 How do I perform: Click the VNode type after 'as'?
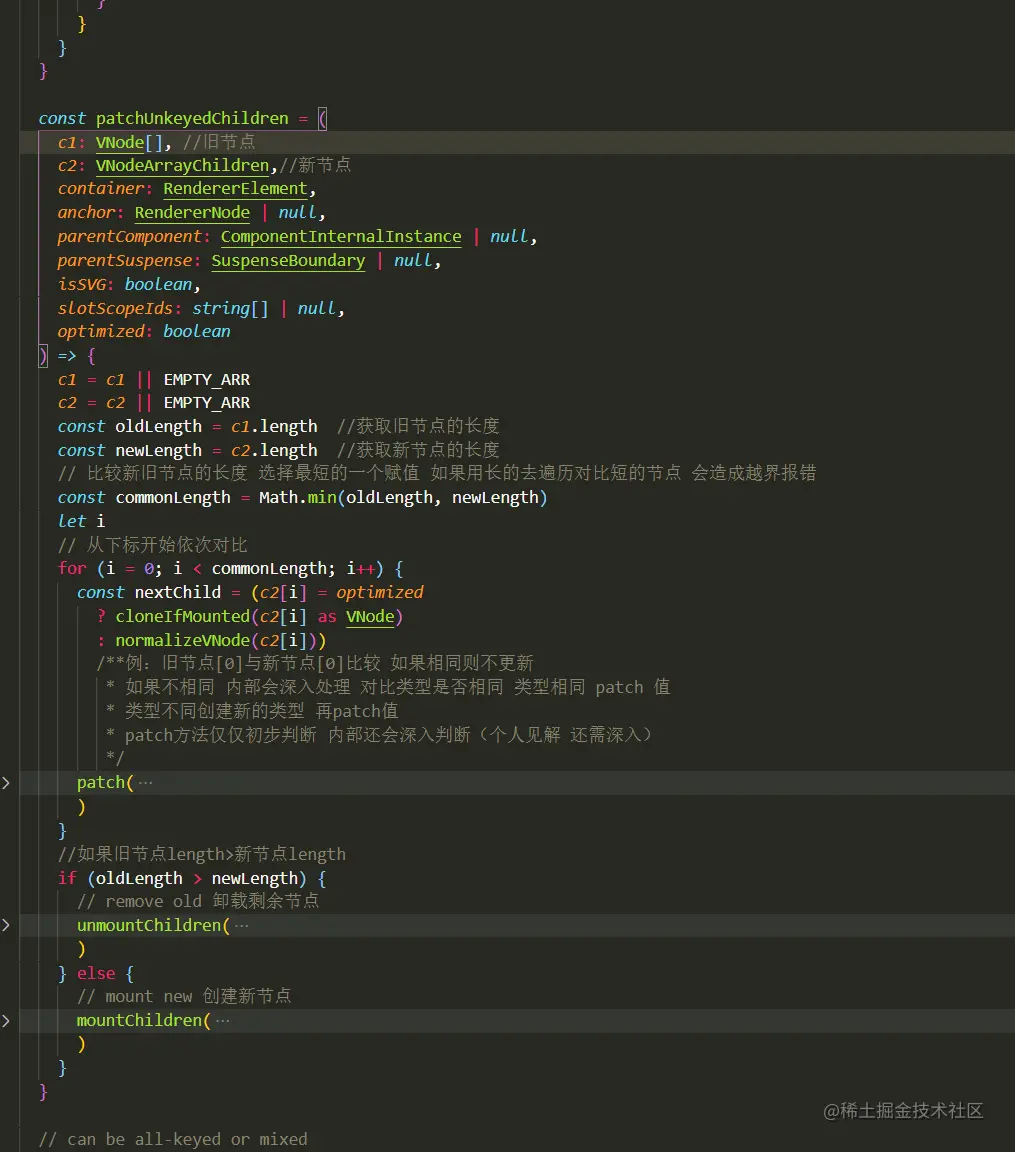point(370,616)
